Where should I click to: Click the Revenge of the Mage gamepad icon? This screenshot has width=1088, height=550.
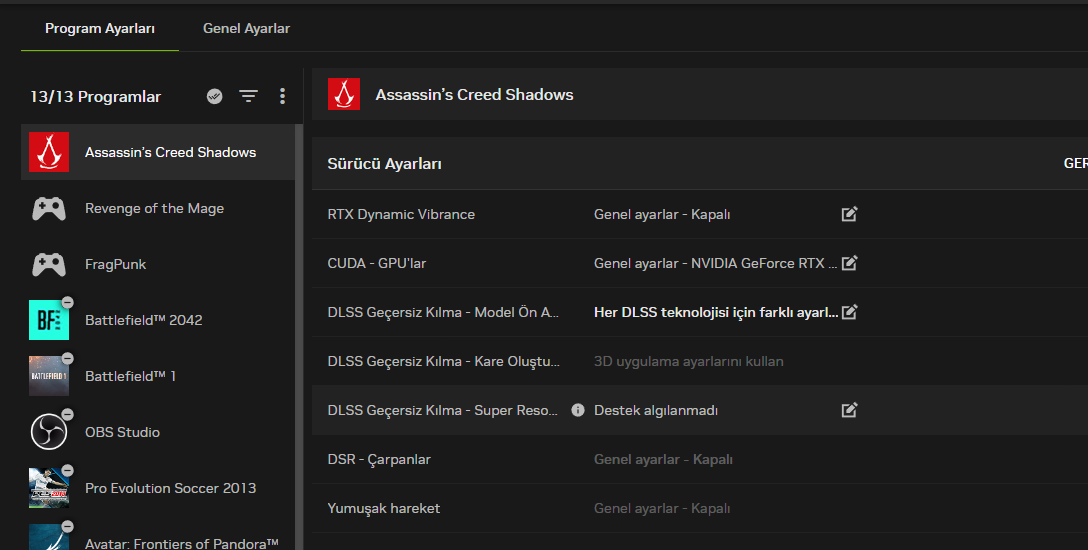[49, 208]
